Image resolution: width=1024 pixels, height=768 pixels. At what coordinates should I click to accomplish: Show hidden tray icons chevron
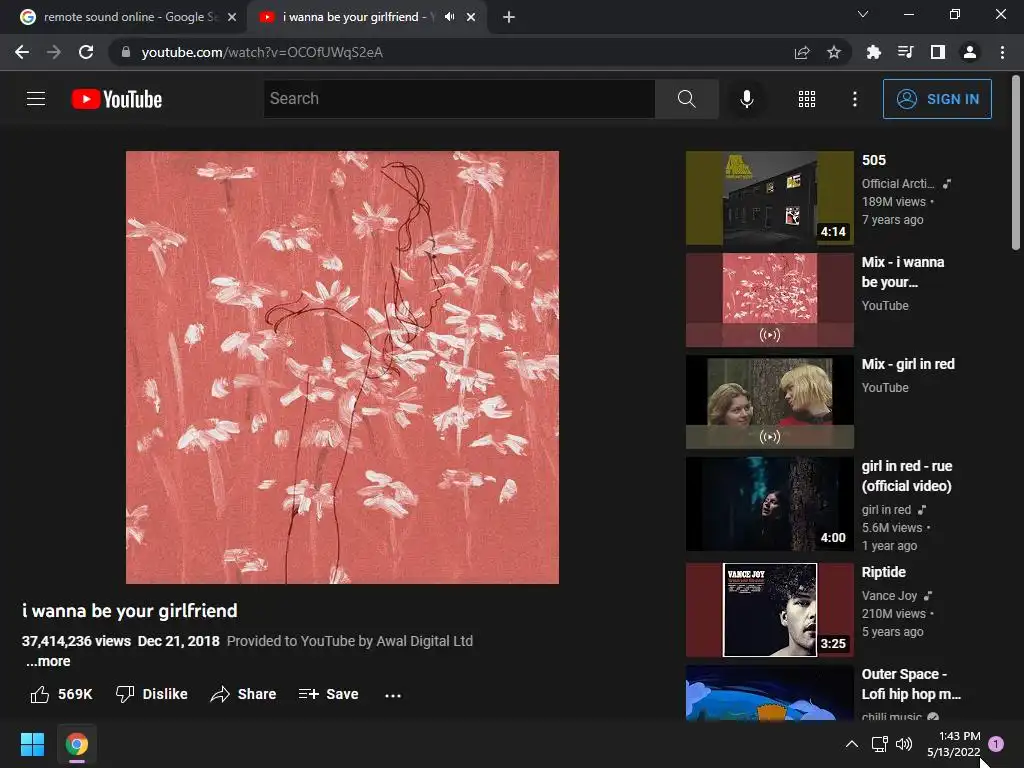pyautogui.click(x=852, y=744)
